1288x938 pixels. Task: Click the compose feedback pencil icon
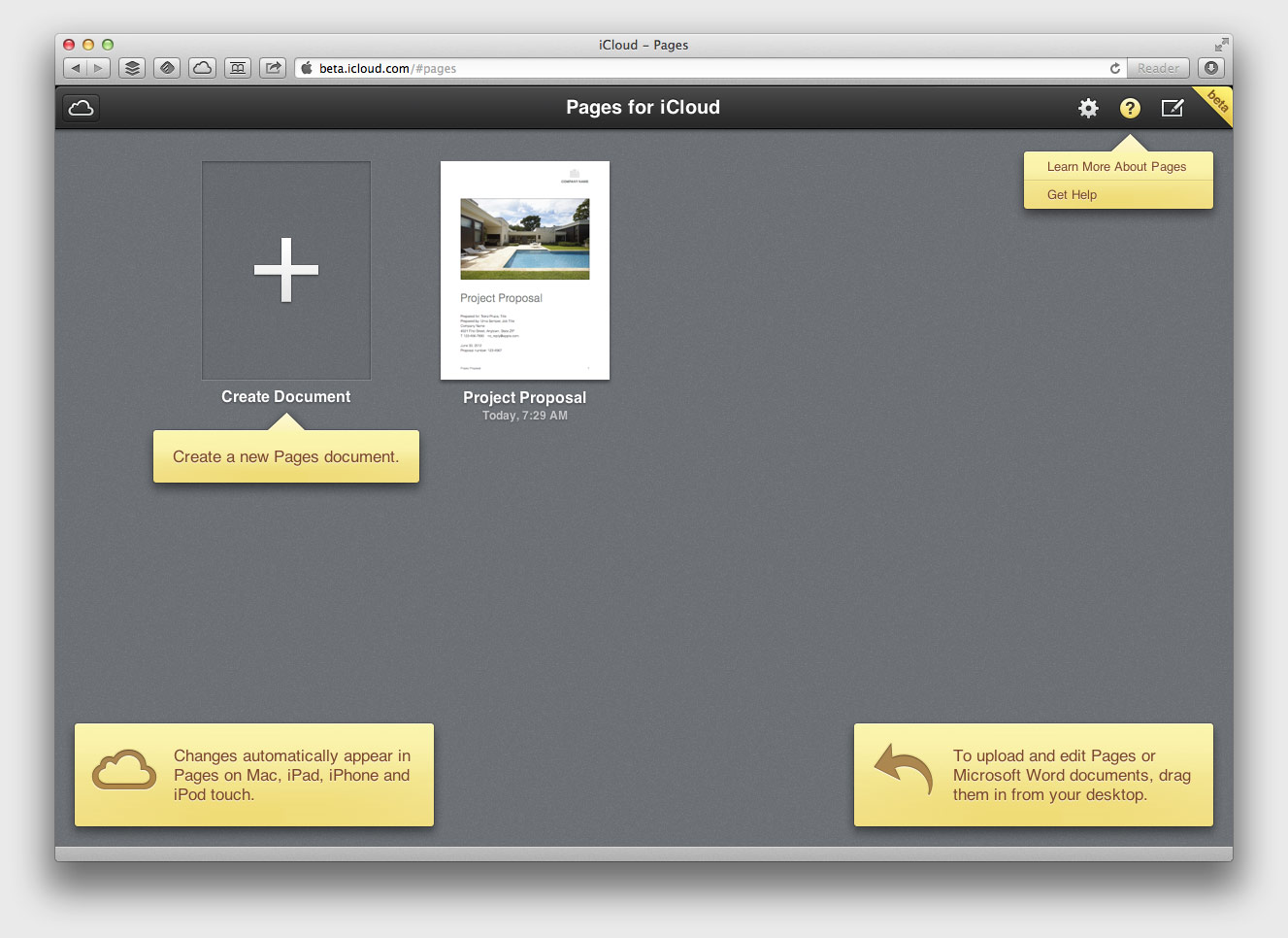(x=1172, y=108)
